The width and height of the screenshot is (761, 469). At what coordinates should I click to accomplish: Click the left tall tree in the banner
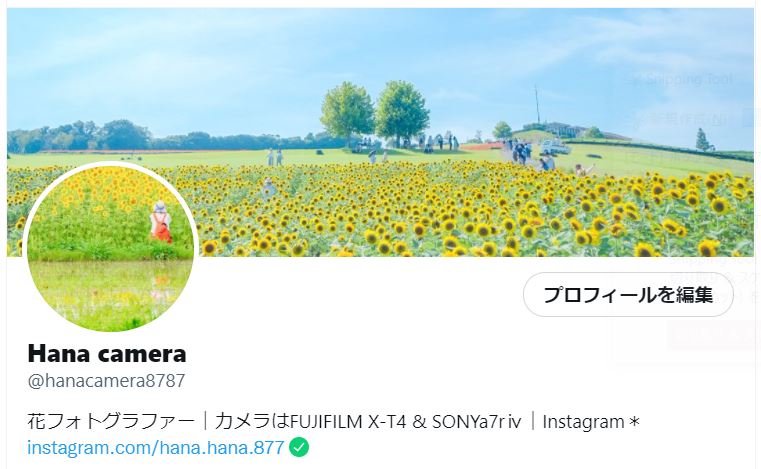(347, 113)
